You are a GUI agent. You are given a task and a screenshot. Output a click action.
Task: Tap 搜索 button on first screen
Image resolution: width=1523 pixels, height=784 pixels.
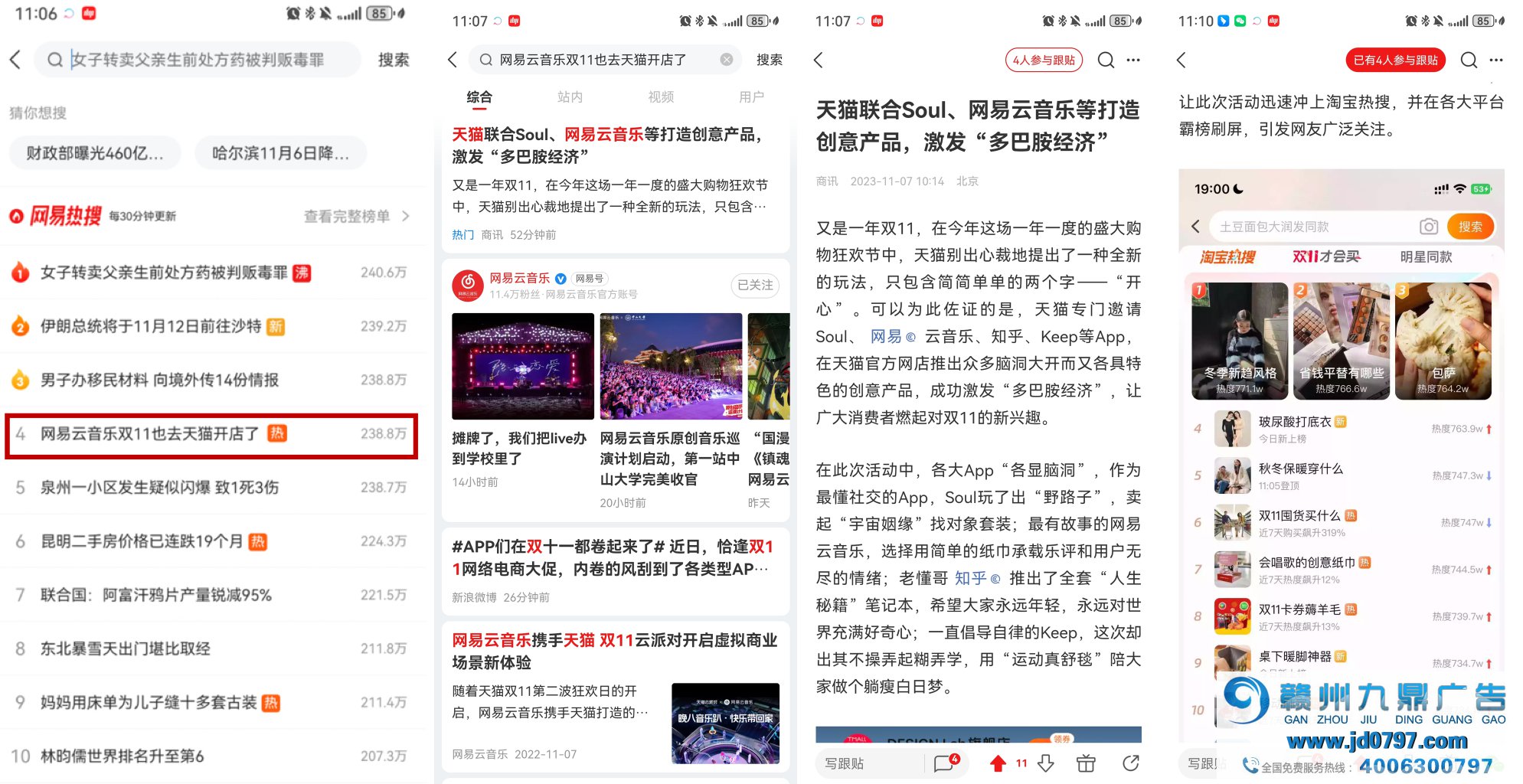coord(393,60)
